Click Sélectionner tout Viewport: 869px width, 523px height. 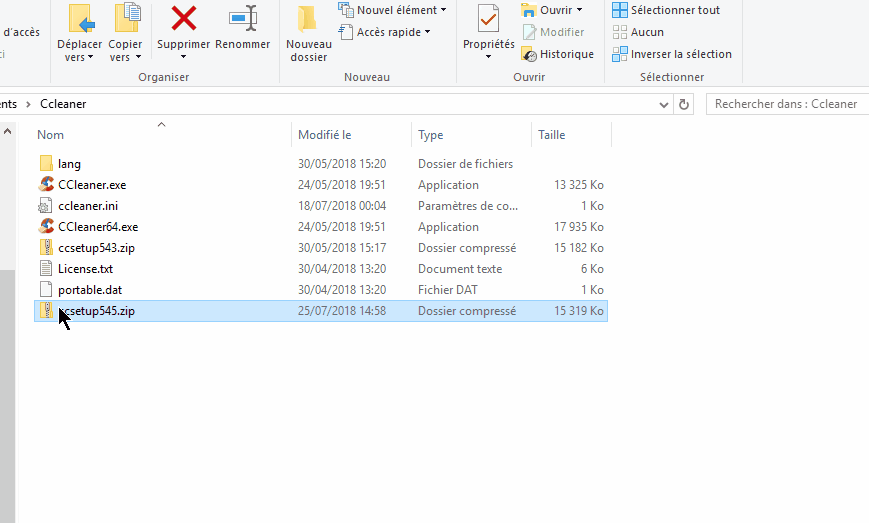pos(666,10)
